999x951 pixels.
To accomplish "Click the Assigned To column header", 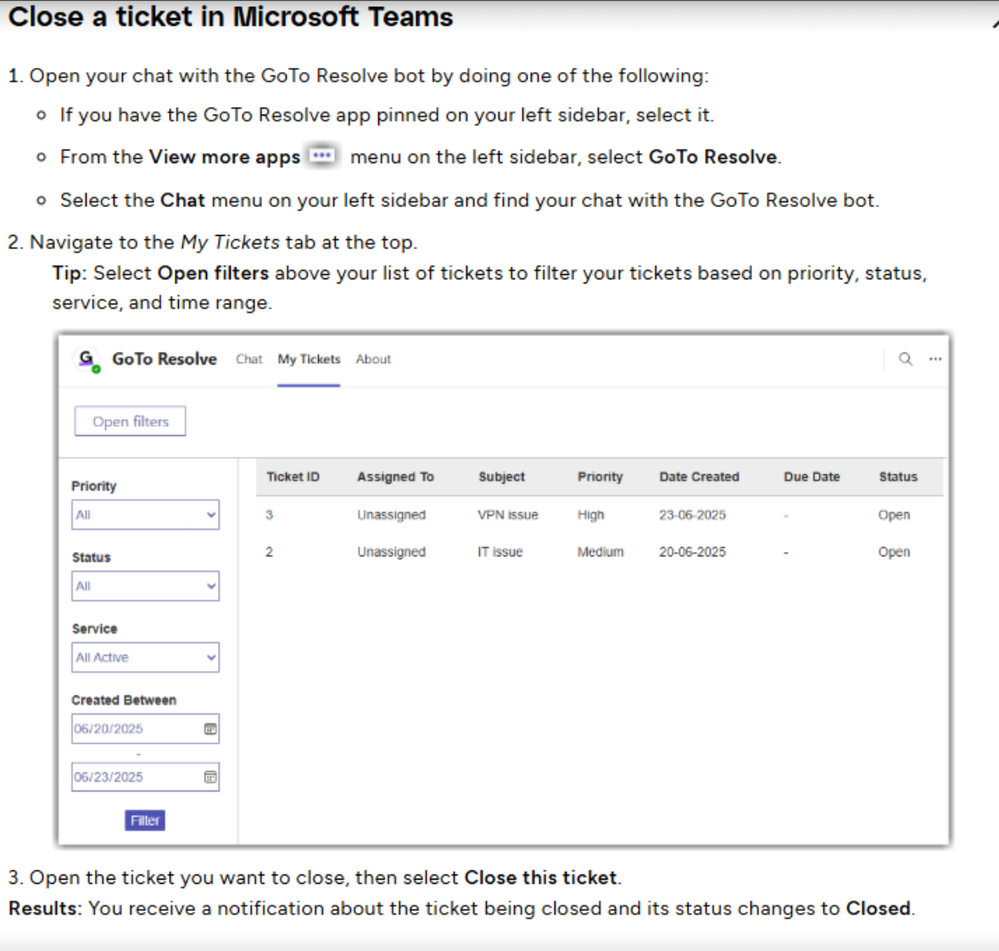I will pos(395,477).
